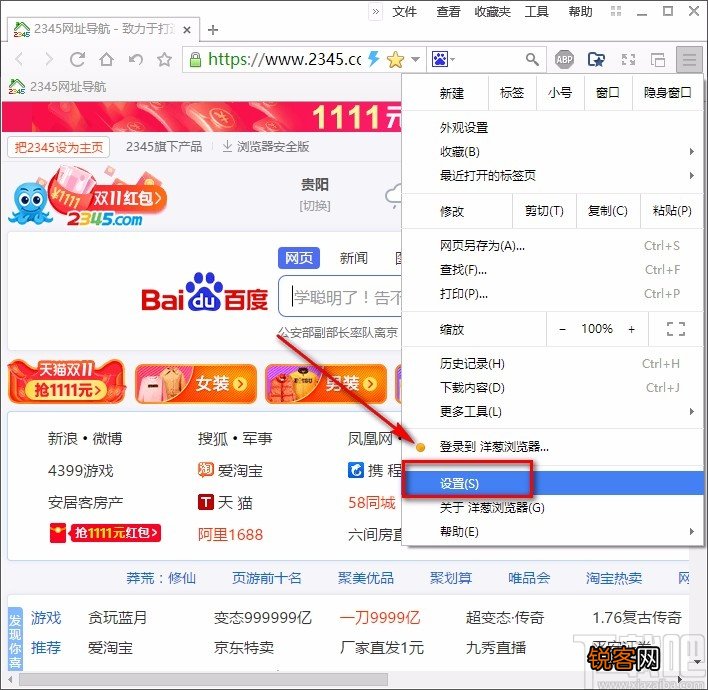Click the skin grid icon in title bar
This screenshot has height=690, width=708.
click(x=616, y=11)
